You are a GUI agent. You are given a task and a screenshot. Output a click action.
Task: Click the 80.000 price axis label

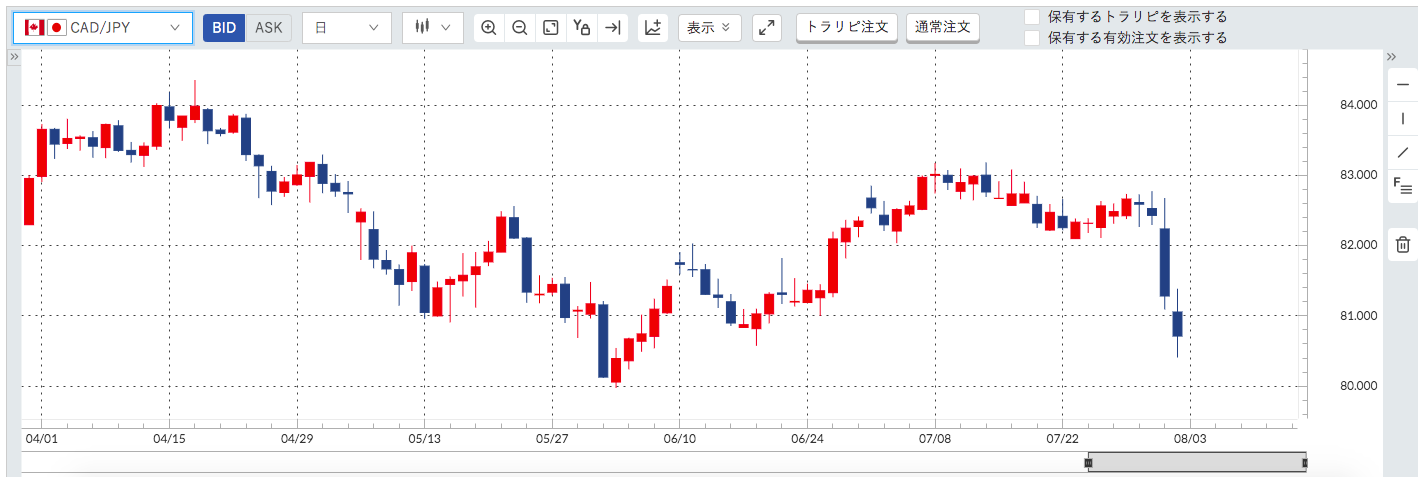click(x=1359, y=386)
